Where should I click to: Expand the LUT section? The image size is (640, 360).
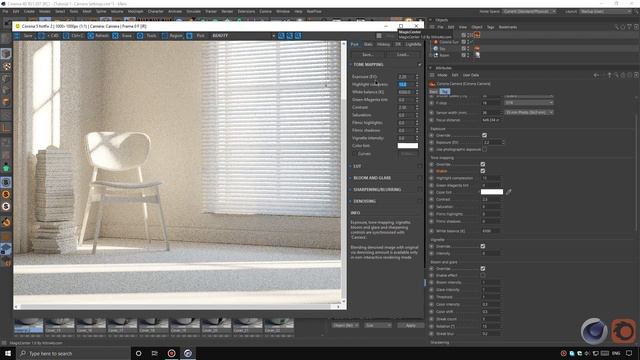click(x=351, y=166)
